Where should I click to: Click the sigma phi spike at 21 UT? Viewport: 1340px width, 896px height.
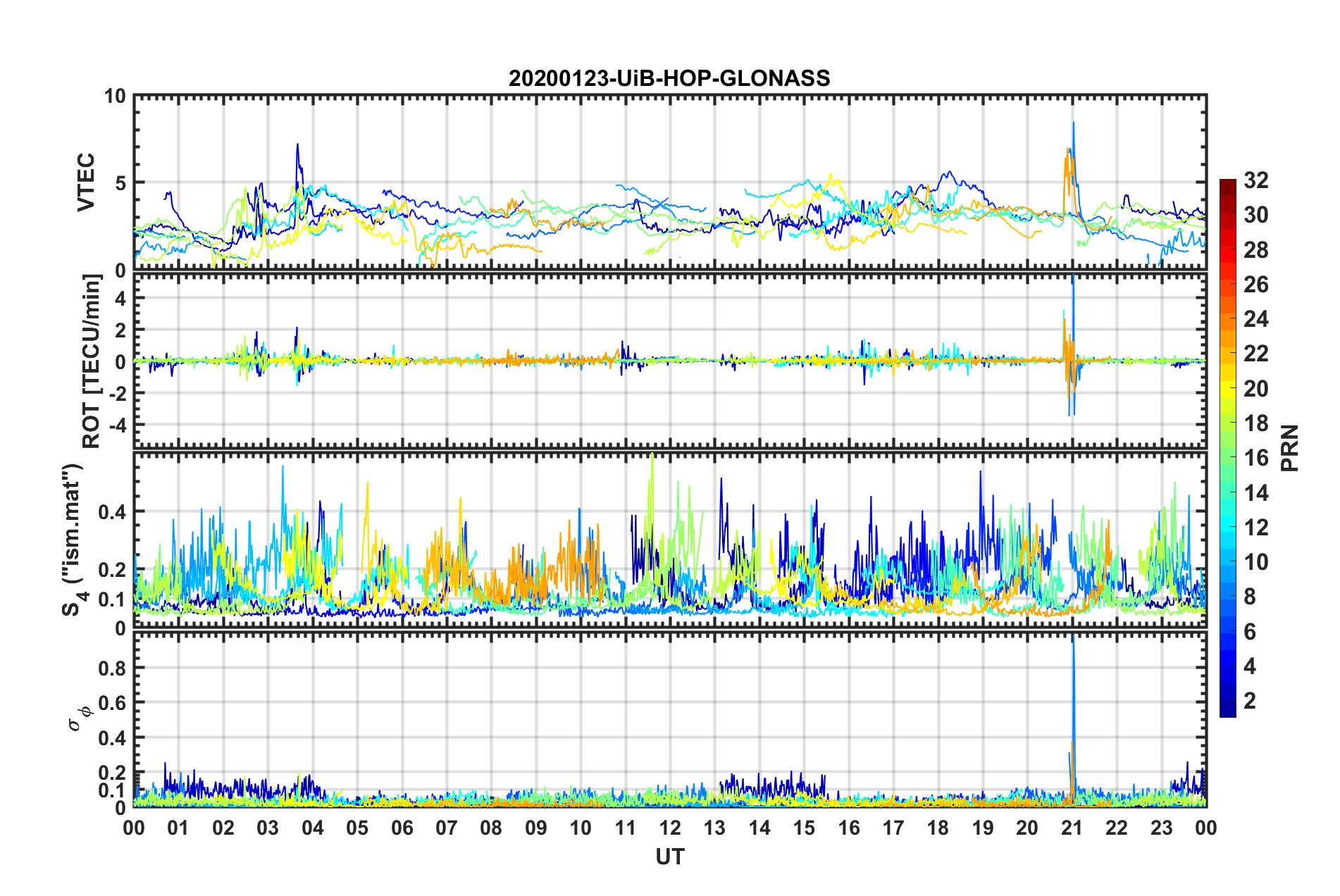tap(1073, 718)
